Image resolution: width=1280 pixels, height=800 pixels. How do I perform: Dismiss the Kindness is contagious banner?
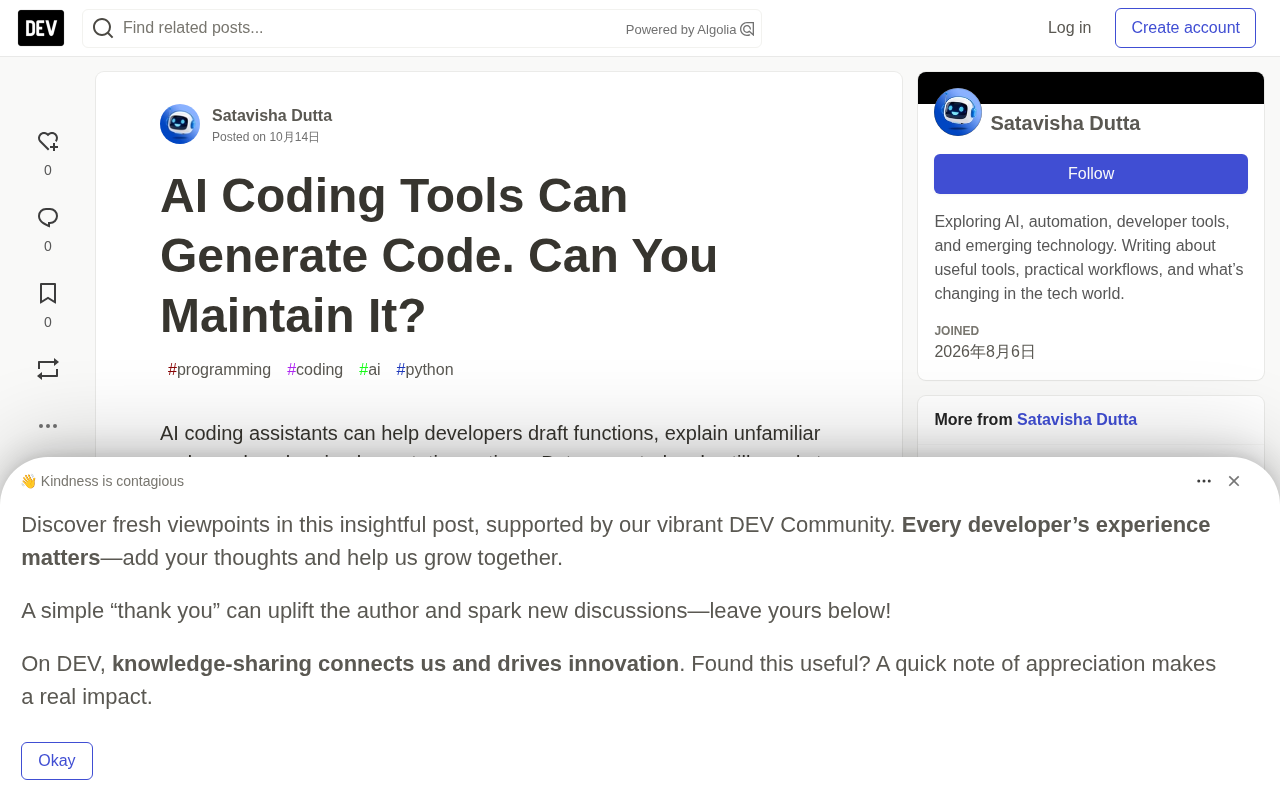point(1234,481)
